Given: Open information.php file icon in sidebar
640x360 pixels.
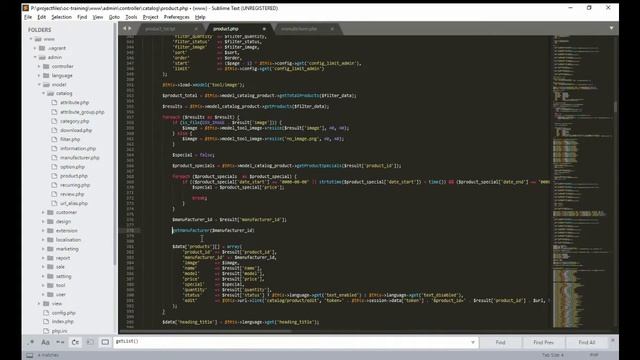Looking at the screenshot, I should click(54, 149).
